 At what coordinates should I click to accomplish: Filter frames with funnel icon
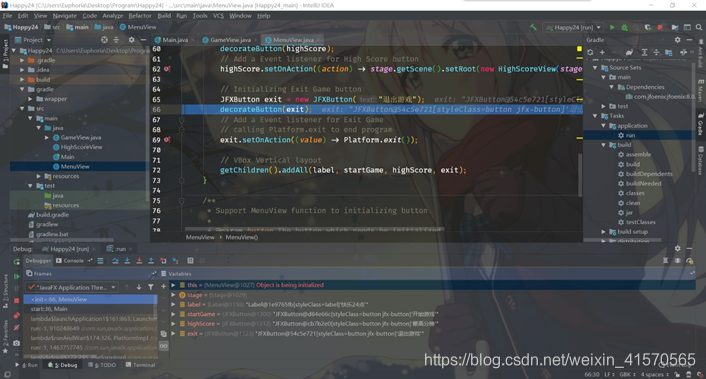tap(151, 287)
